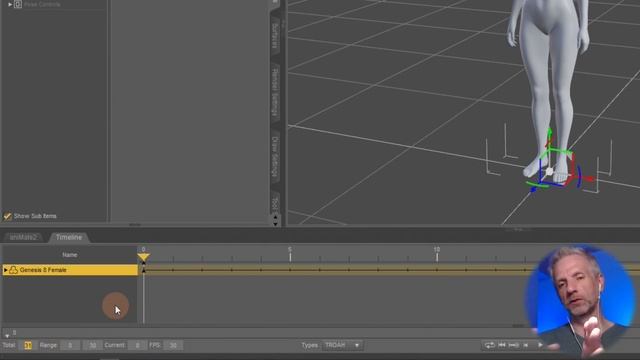This screenshot has height=360, width=640.
Task: Open the Draw Settings side tab
Action: [275, 157]
